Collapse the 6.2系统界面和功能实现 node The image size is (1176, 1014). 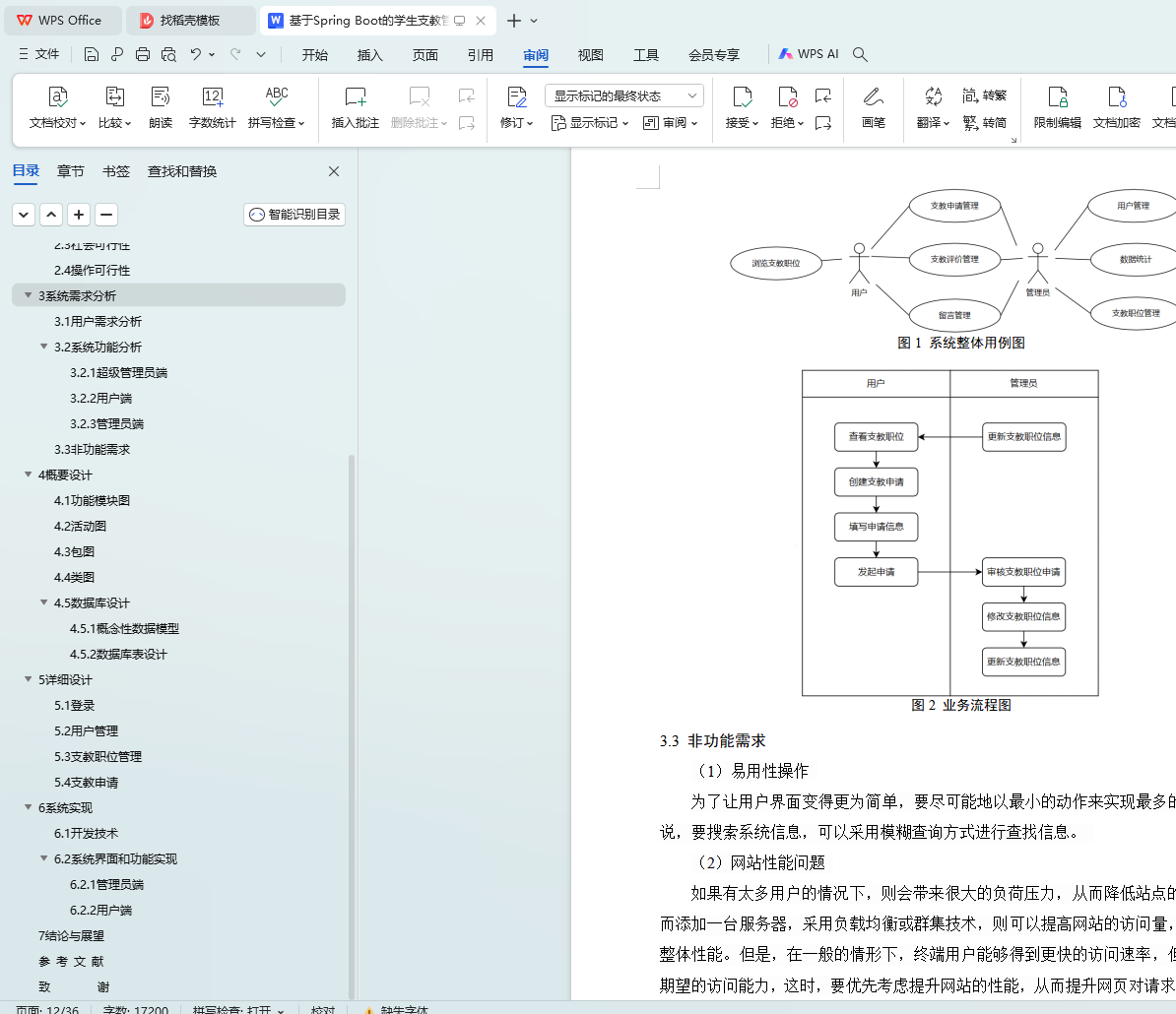pyautogui.click(x=44, y=858)
